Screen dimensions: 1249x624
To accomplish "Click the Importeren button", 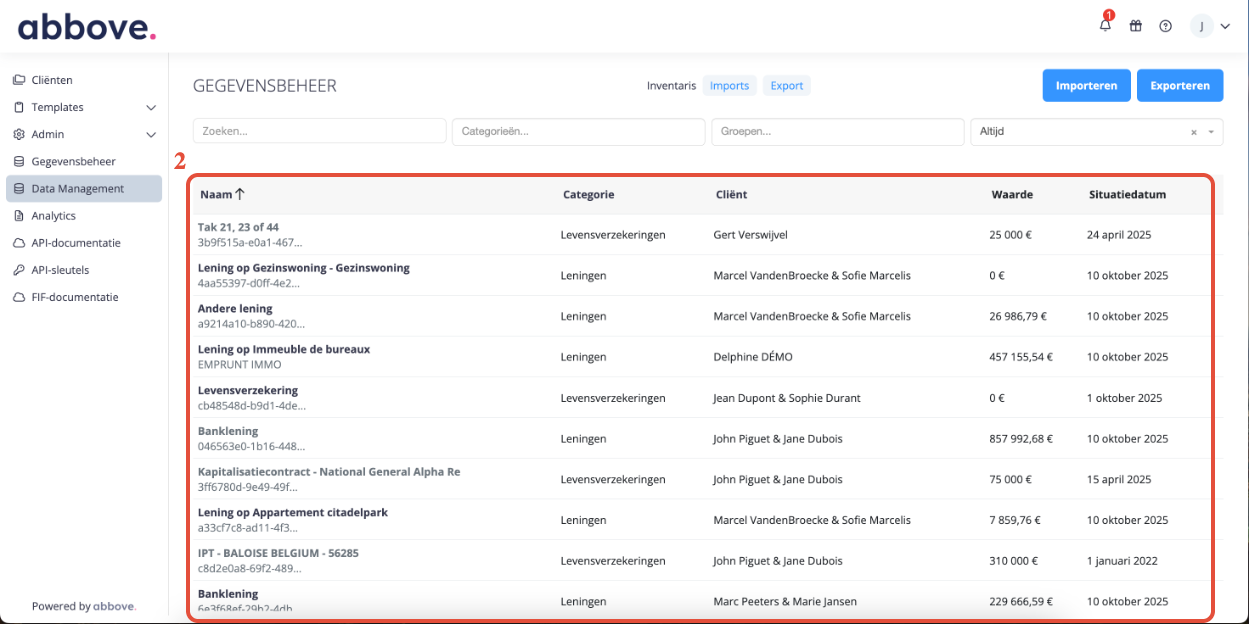I will click(1086, 86).
